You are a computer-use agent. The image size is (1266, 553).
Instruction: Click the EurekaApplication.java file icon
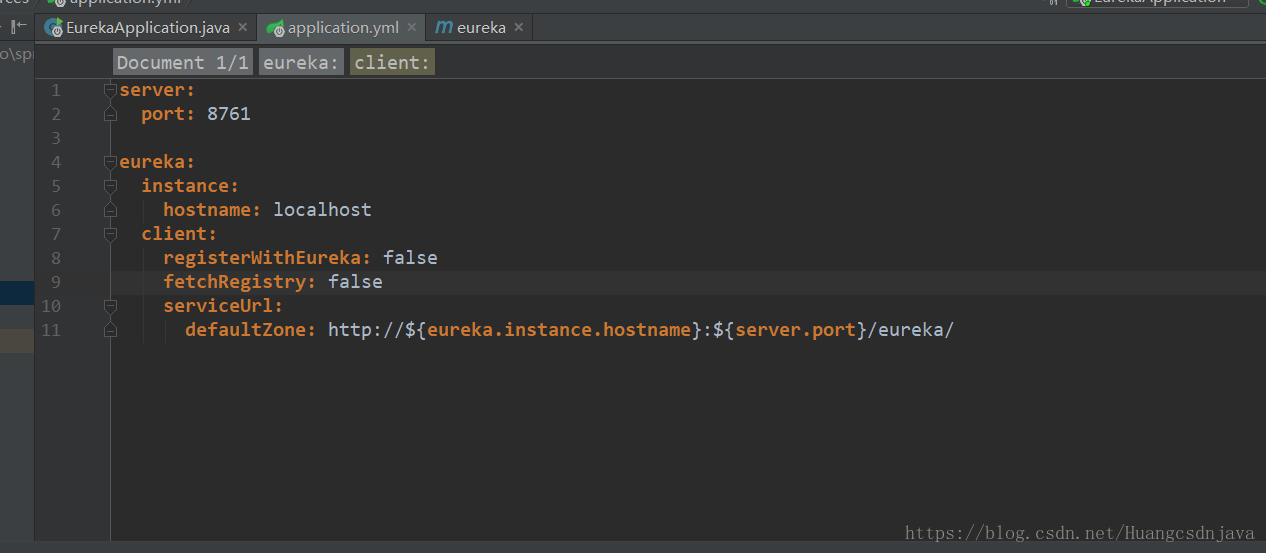[53, 28]
